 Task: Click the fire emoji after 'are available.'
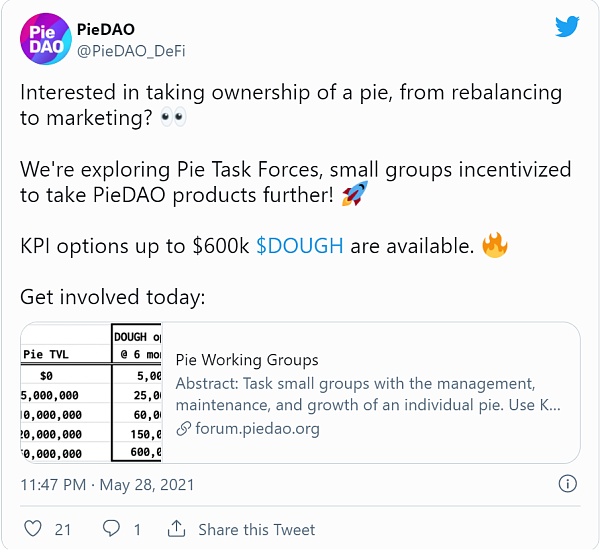coord(495,245)
